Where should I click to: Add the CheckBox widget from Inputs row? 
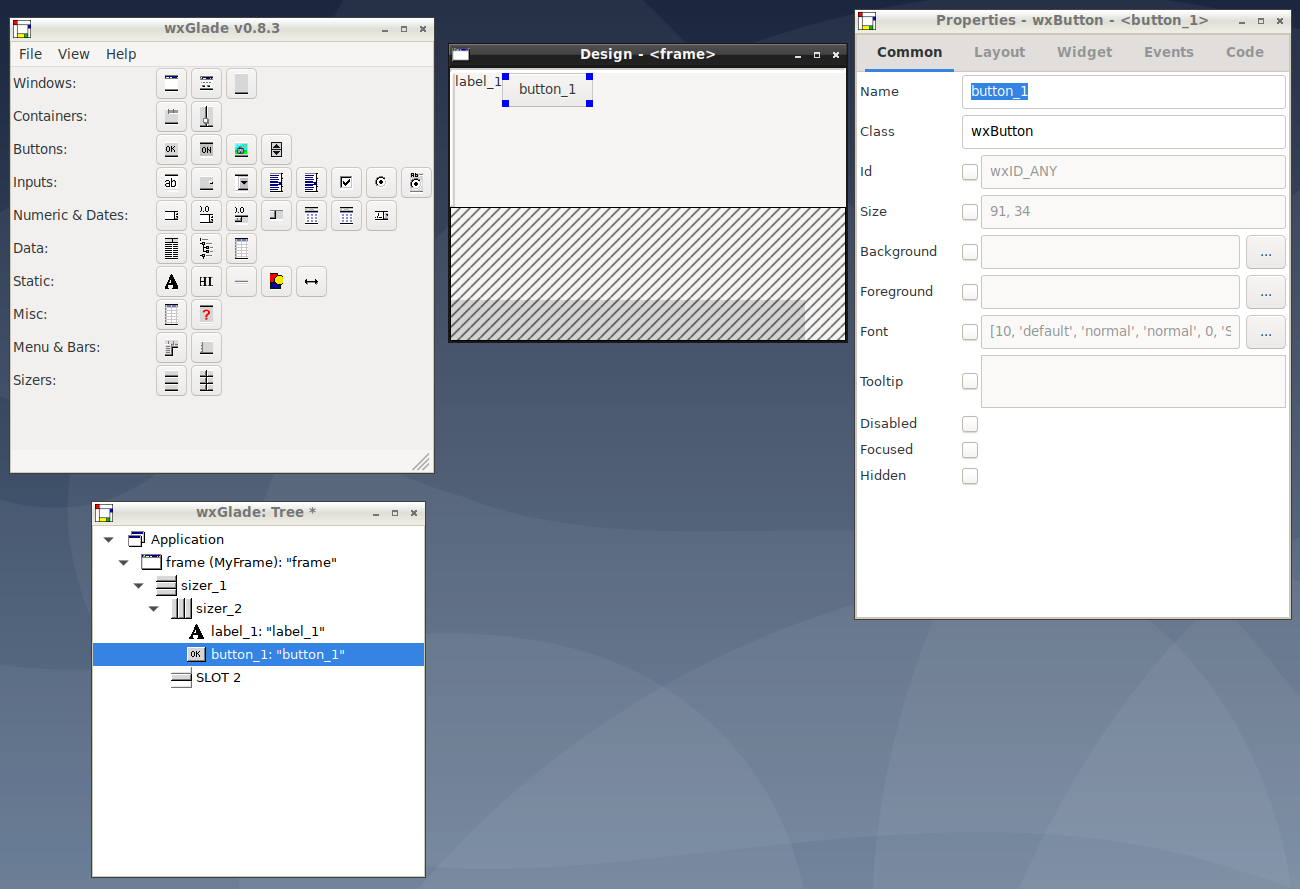pyautogui.click(x=347, y=183)
